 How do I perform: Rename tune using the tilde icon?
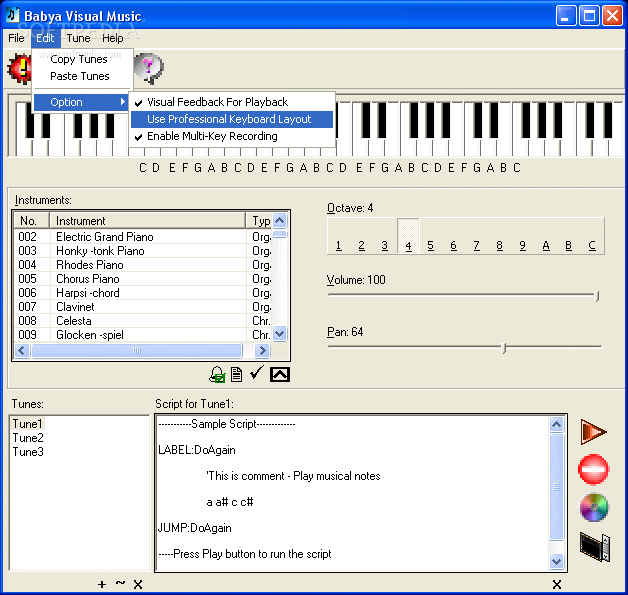point(120,583)
